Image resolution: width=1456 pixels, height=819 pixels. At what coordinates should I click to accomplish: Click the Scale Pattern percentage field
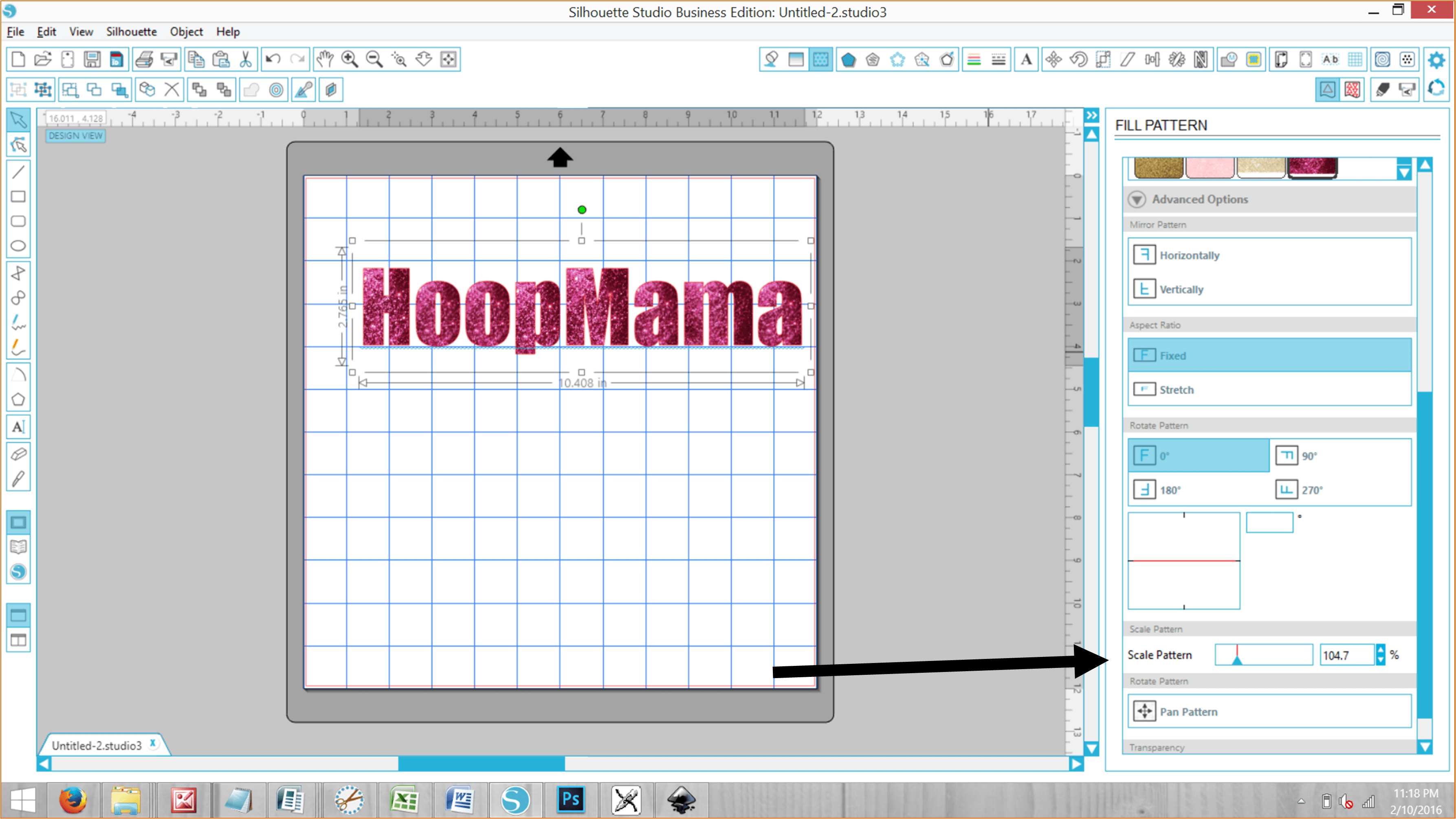1348,654
